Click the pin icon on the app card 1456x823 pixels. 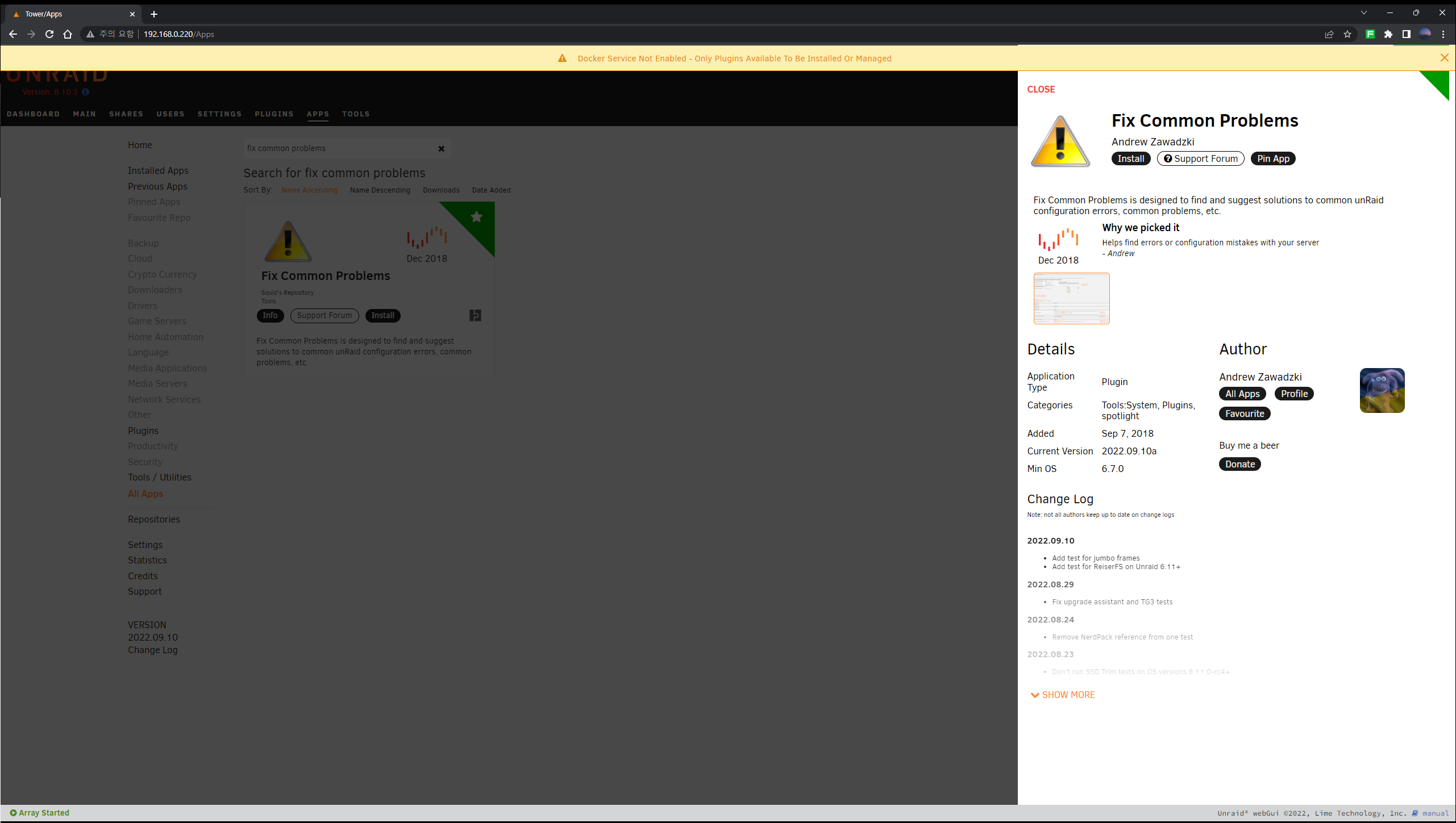[475, 315]
